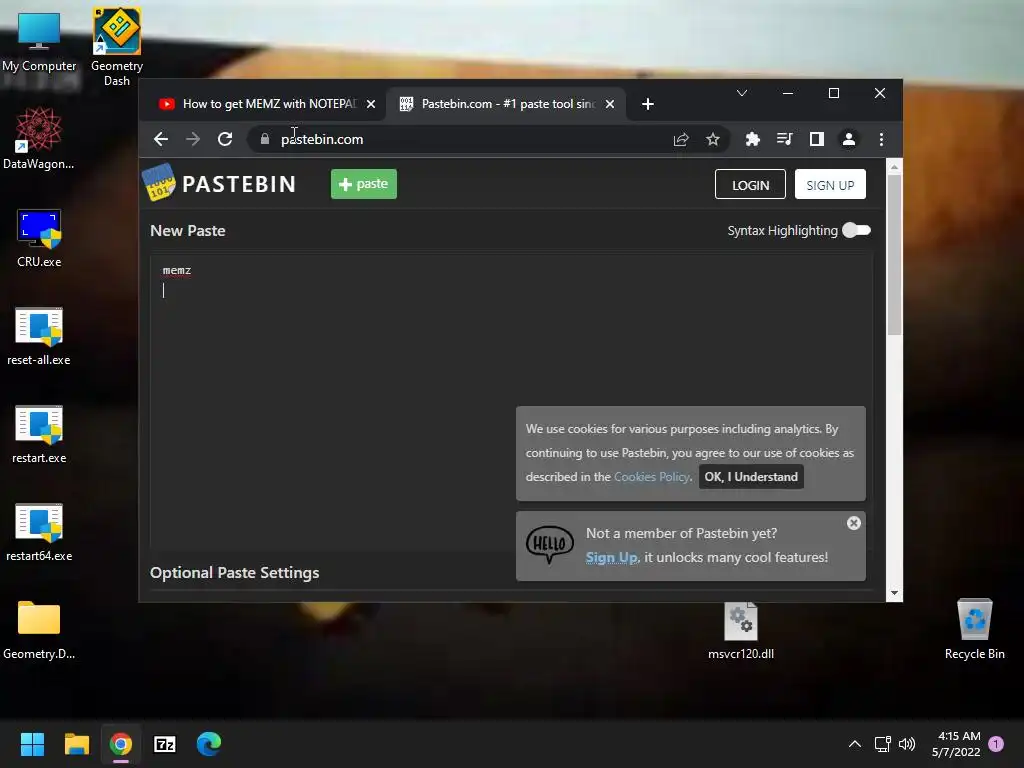Open Chrome three-dot menu
This screenshot has height=768, width=1024.
tap(881, 139)
